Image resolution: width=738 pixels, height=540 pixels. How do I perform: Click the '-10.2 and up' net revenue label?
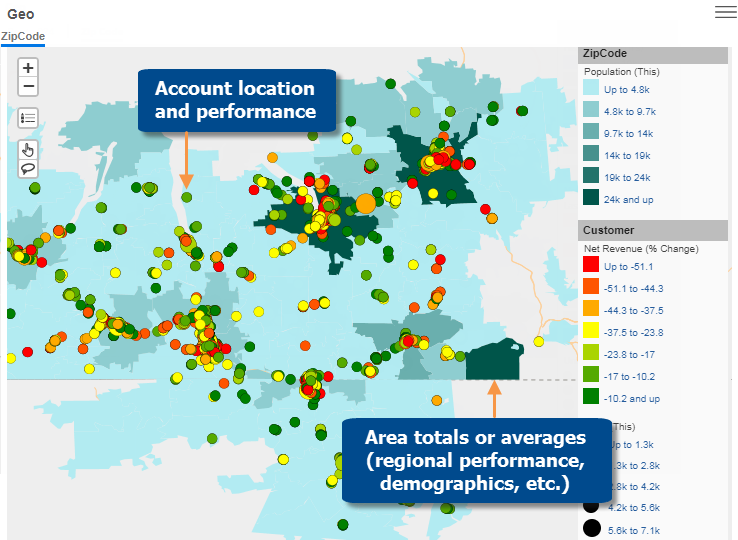tap(632, 398)
